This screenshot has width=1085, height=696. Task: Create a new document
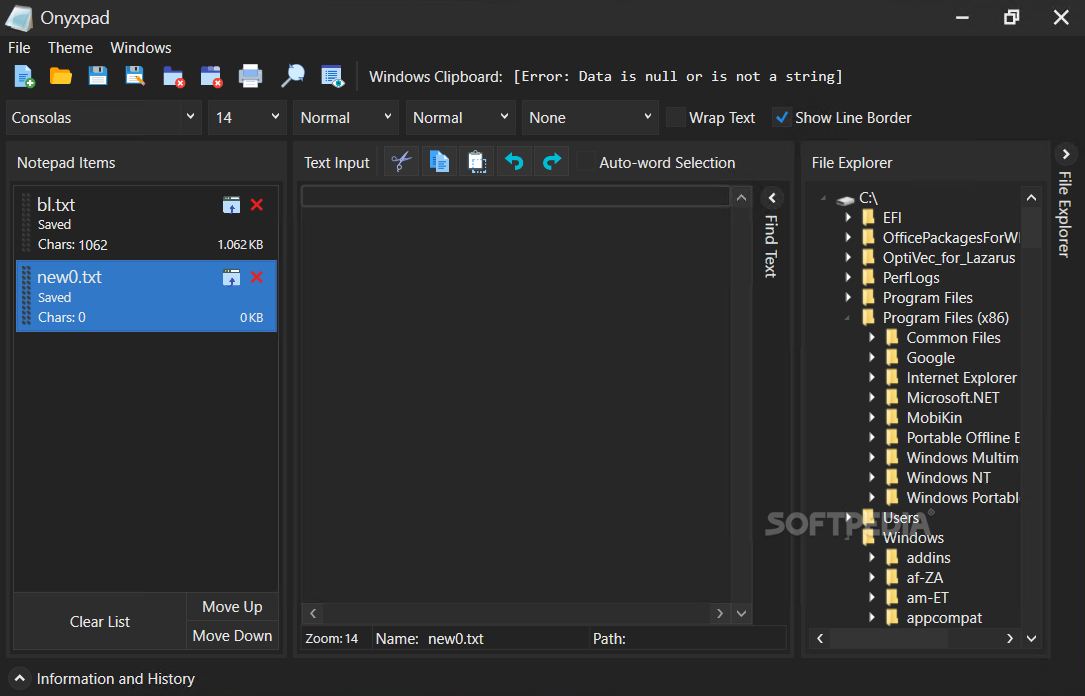pyautogui.click(x=24, y=76)
